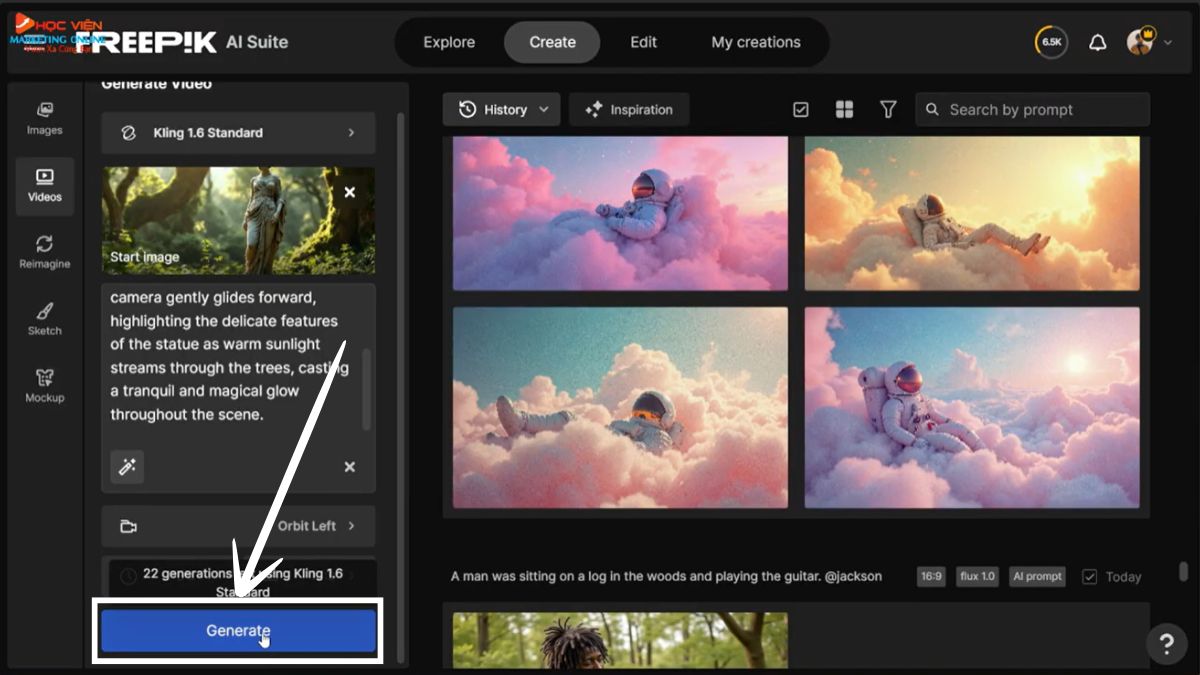Switch to the My creations tab
The image size is (1200, 675).
pyautogui.click(x=756, y=42)
